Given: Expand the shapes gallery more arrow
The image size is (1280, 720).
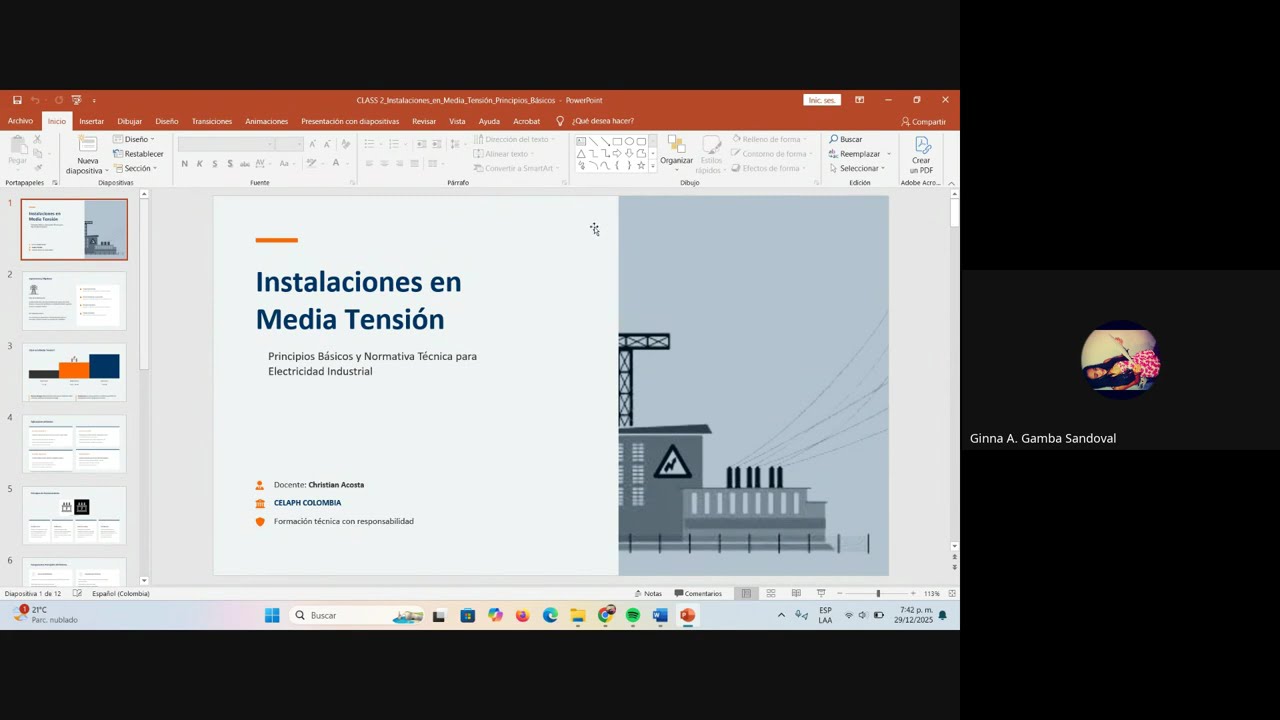Looking at the screenshot, I should (x=653, y=166).
